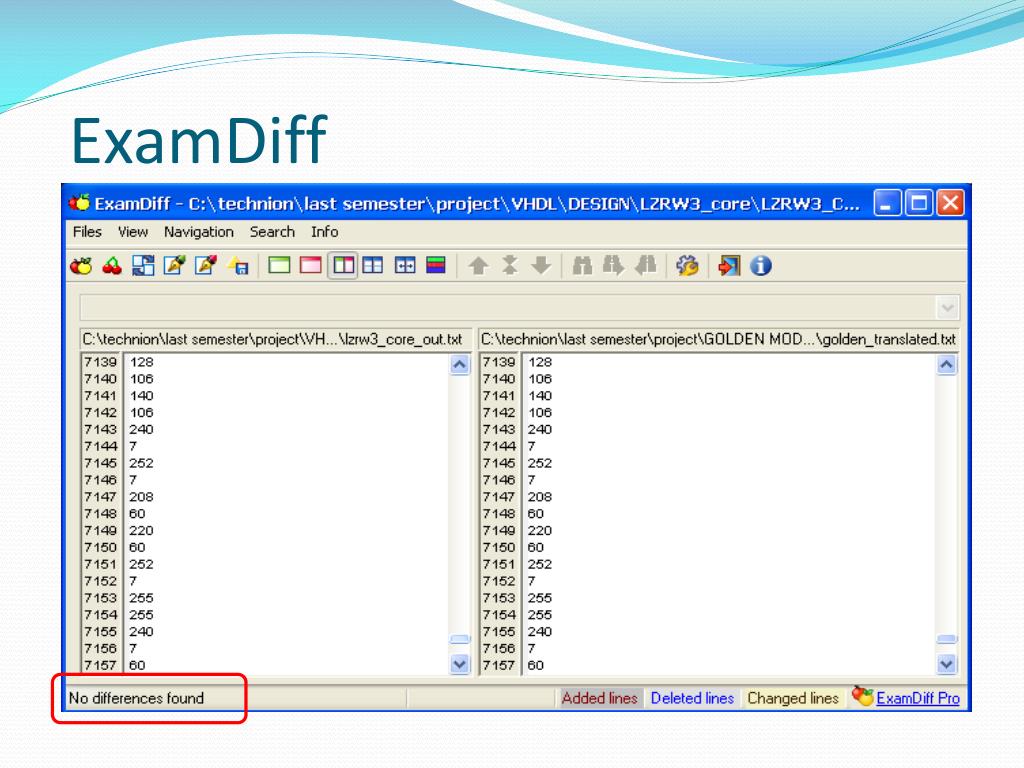Screen dimensions: 1024x768
Task: Click the right pane scrollbar thumb
Action: point(946,639)
